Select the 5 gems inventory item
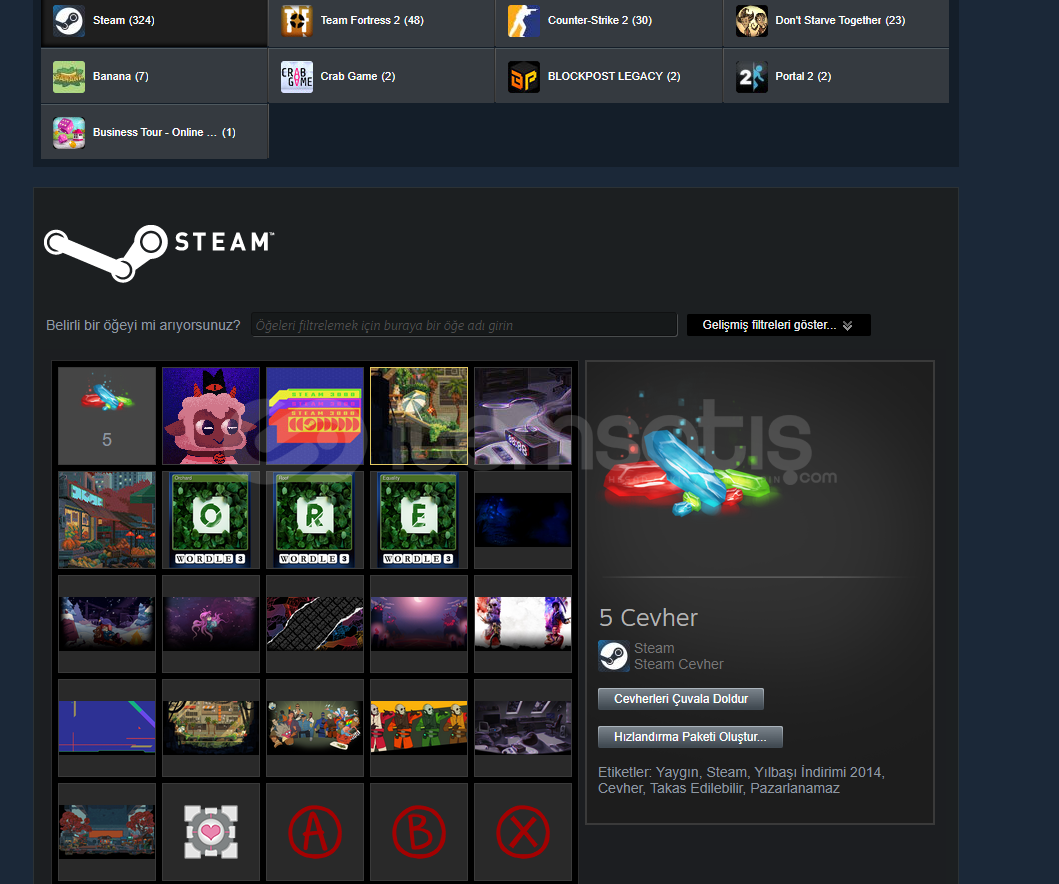Image resolution: width=1059 pixels, height=884 pixels. [107, 416]
